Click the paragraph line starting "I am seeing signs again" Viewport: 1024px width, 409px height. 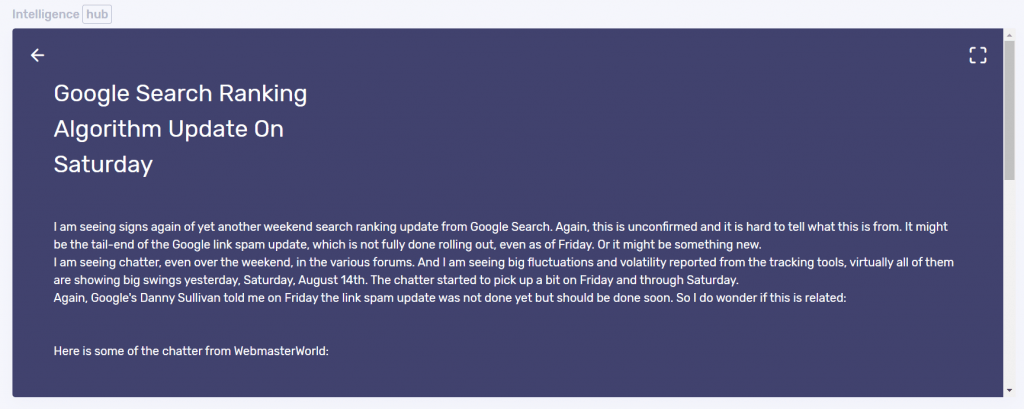pos(500,228)
